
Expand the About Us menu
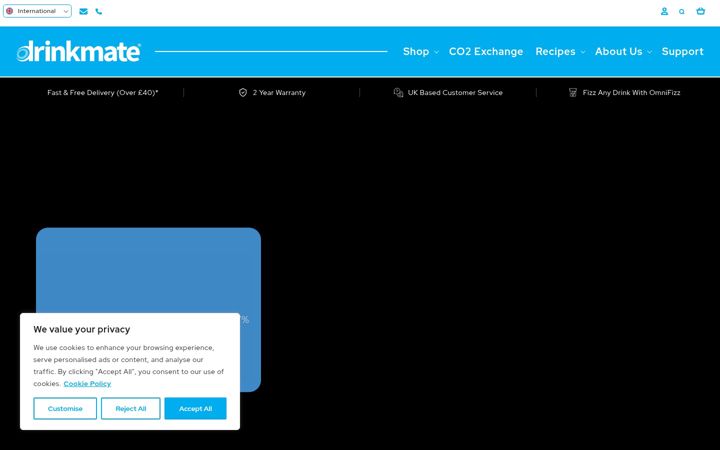click(x=623, y=51)
